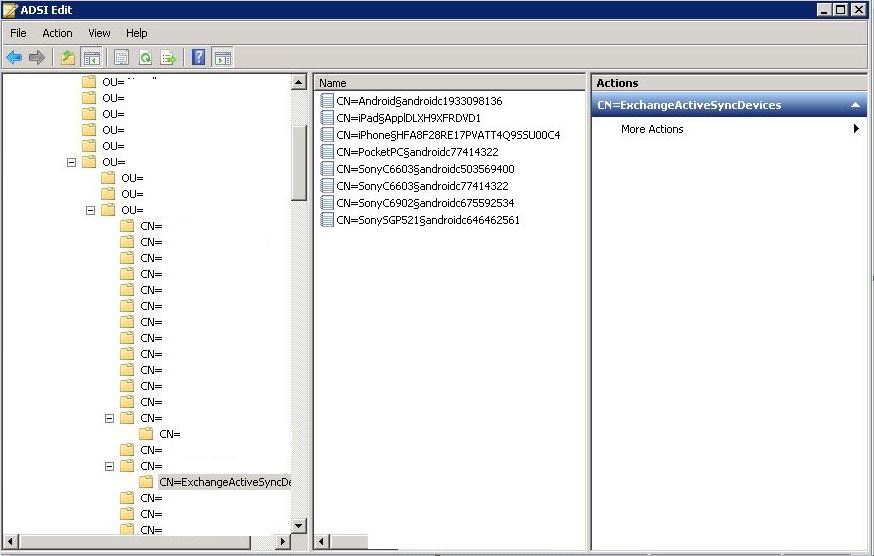Select CN=PocketPC§androidc77414322 entry
Viewport: 874px width, 556px height.
[x=417, y=152]
